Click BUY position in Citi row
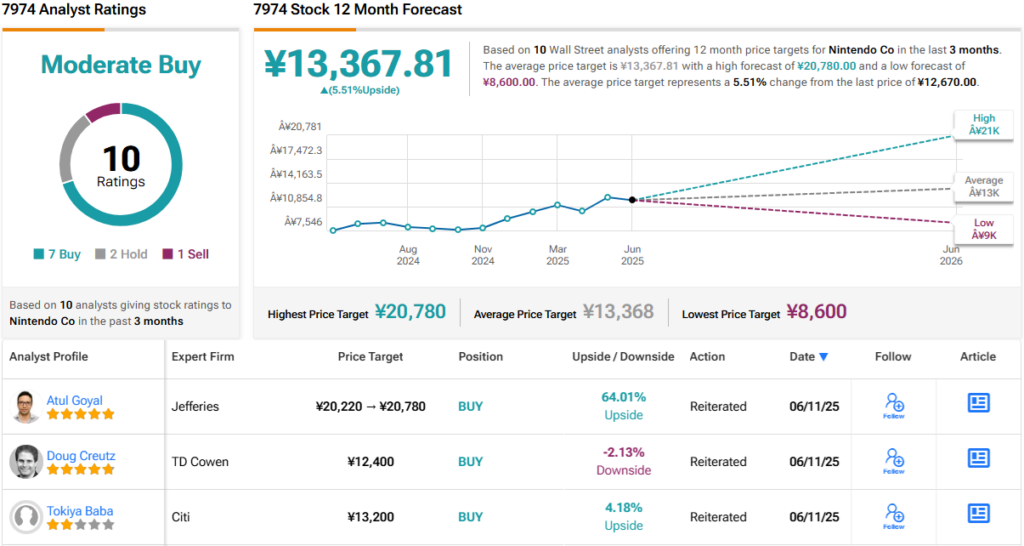 (x=470, y=517)
